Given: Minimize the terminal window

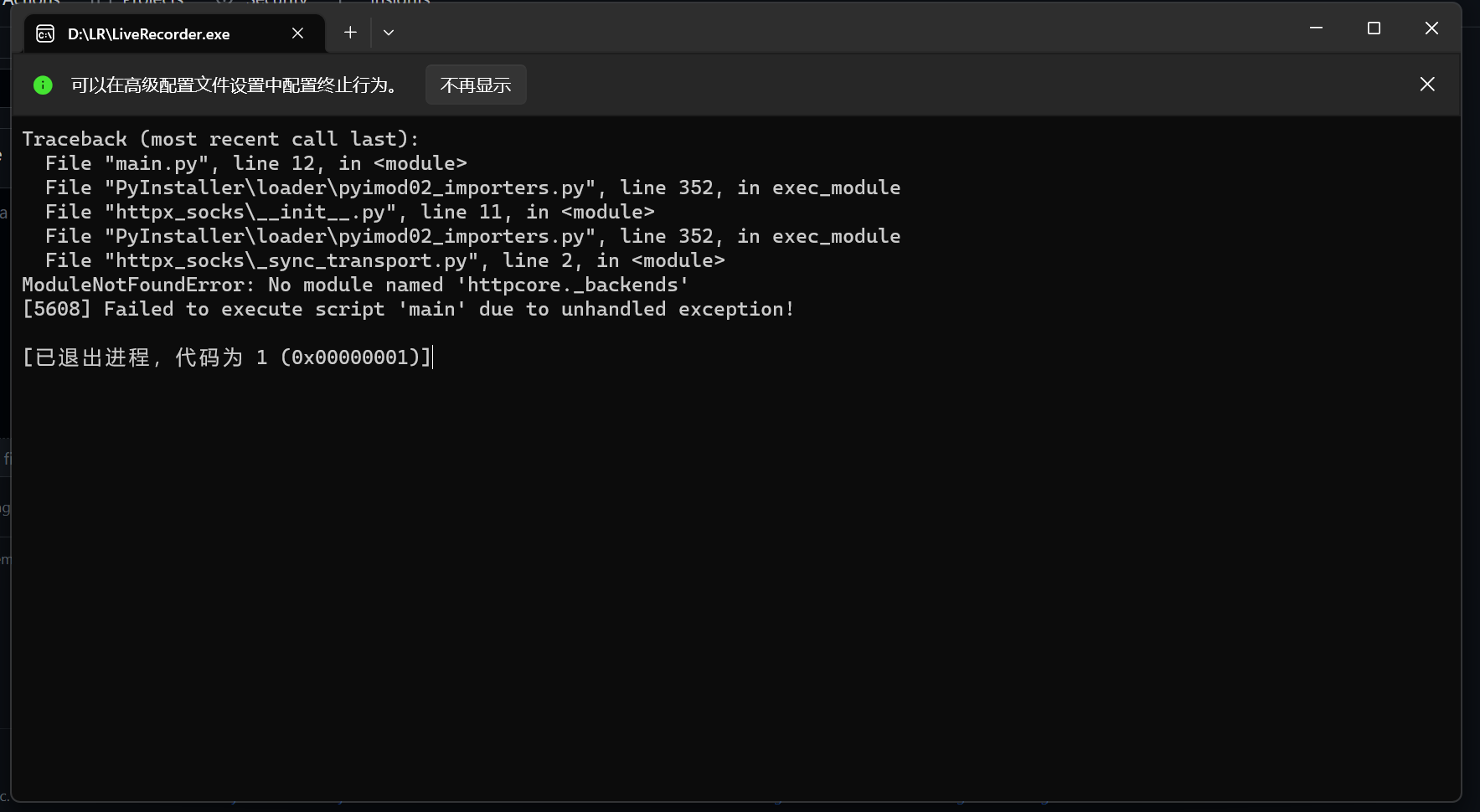Looking at the screenshot, I should 1315,28.
